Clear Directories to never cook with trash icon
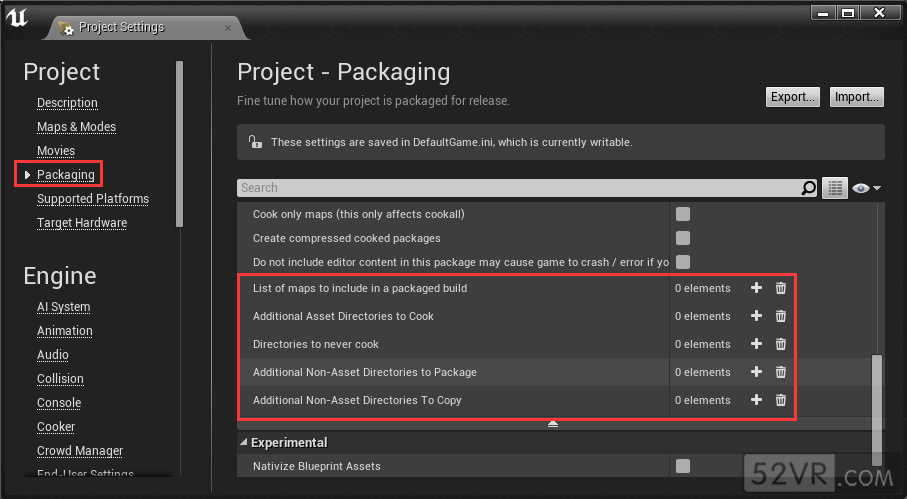Image resolution: width=907 pixels, height=499 pixels. click(781, 344)
